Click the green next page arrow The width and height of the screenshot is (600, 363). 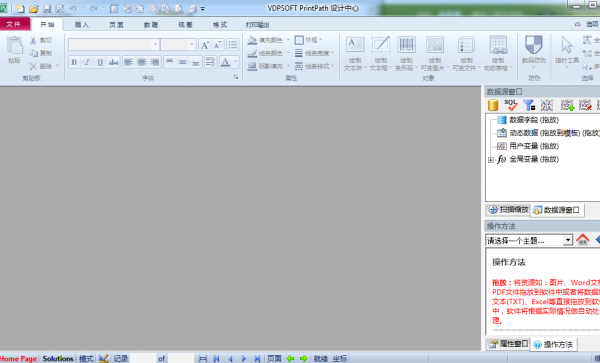tap(304, 358)
